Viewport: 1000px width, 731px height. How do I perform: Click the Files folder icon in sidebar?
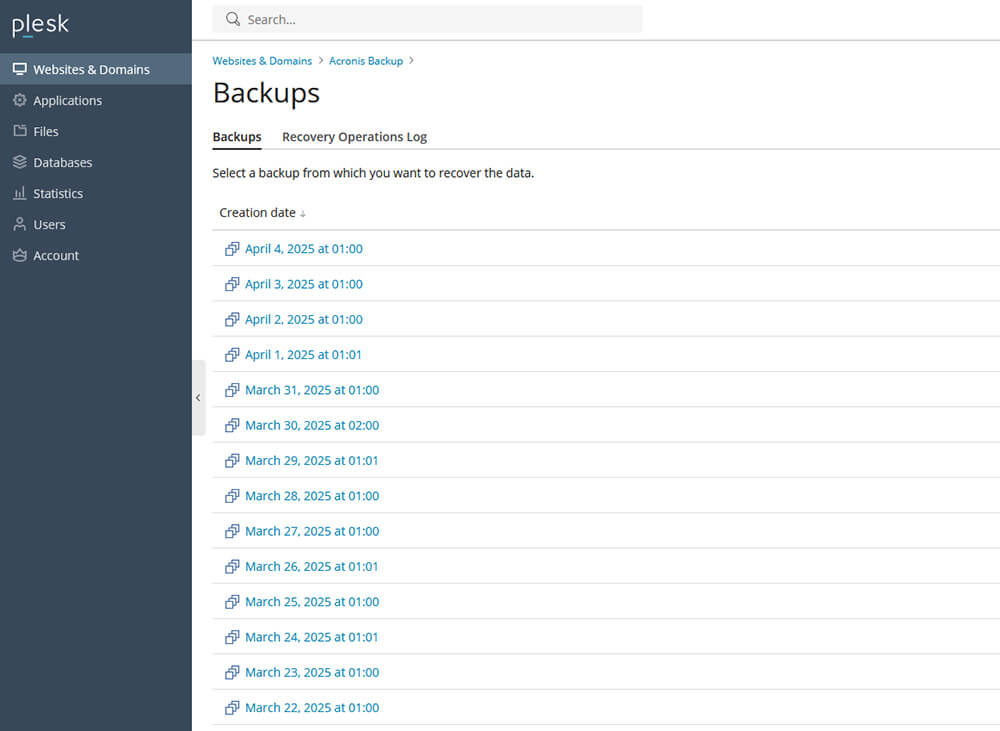pyautogui.click(x=20, y=131)
